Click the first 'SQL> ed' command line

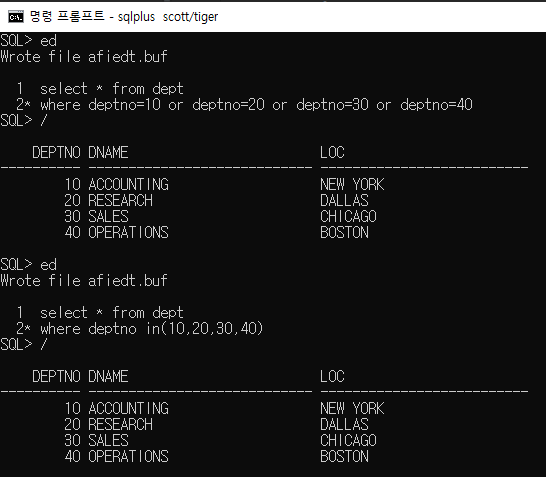pyautogui.click(x=29, y=41)
